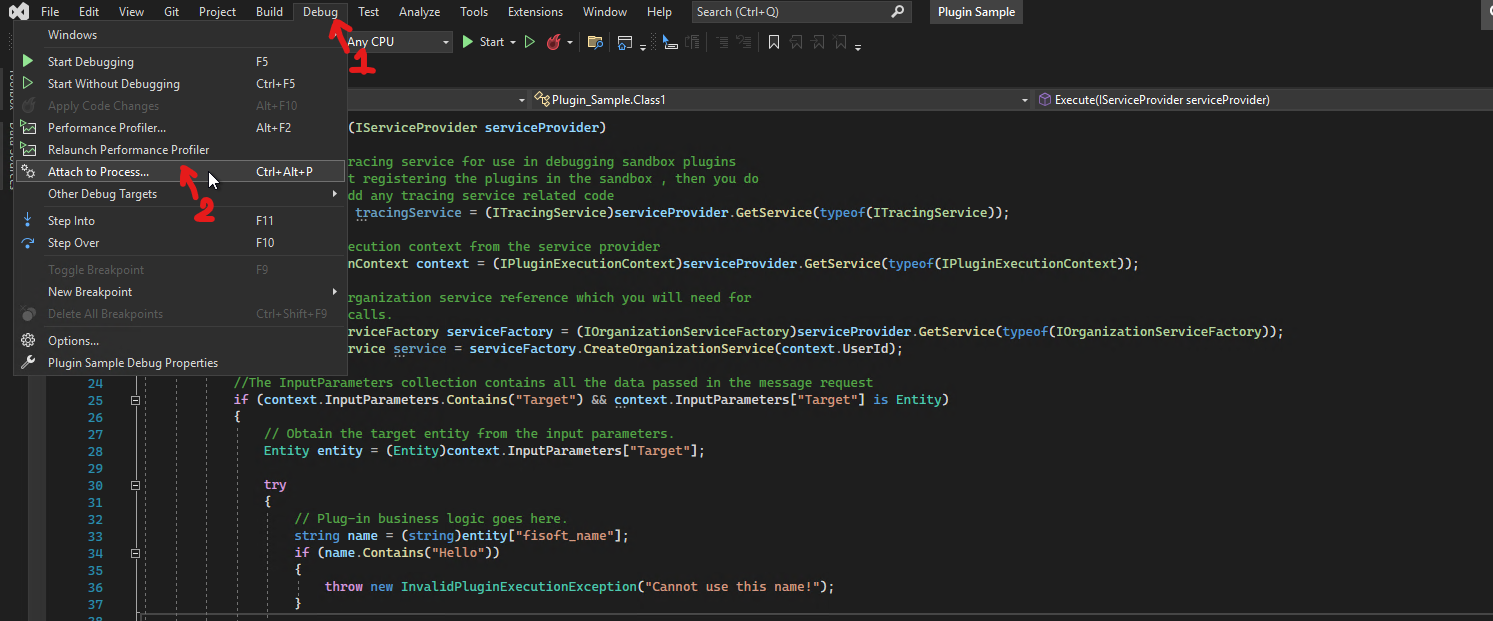1493x621 pixels.
Task: Click the magnifier icon in the search box
Action: [x=898, y=11]
